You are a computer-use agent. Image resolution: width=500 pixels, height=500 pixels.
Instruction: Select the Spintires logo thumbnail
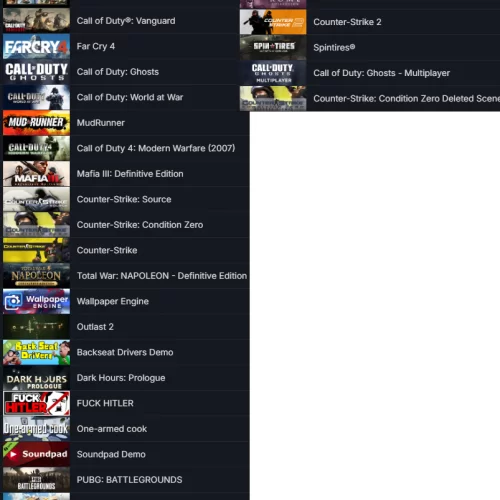click(x=273, y=47)
